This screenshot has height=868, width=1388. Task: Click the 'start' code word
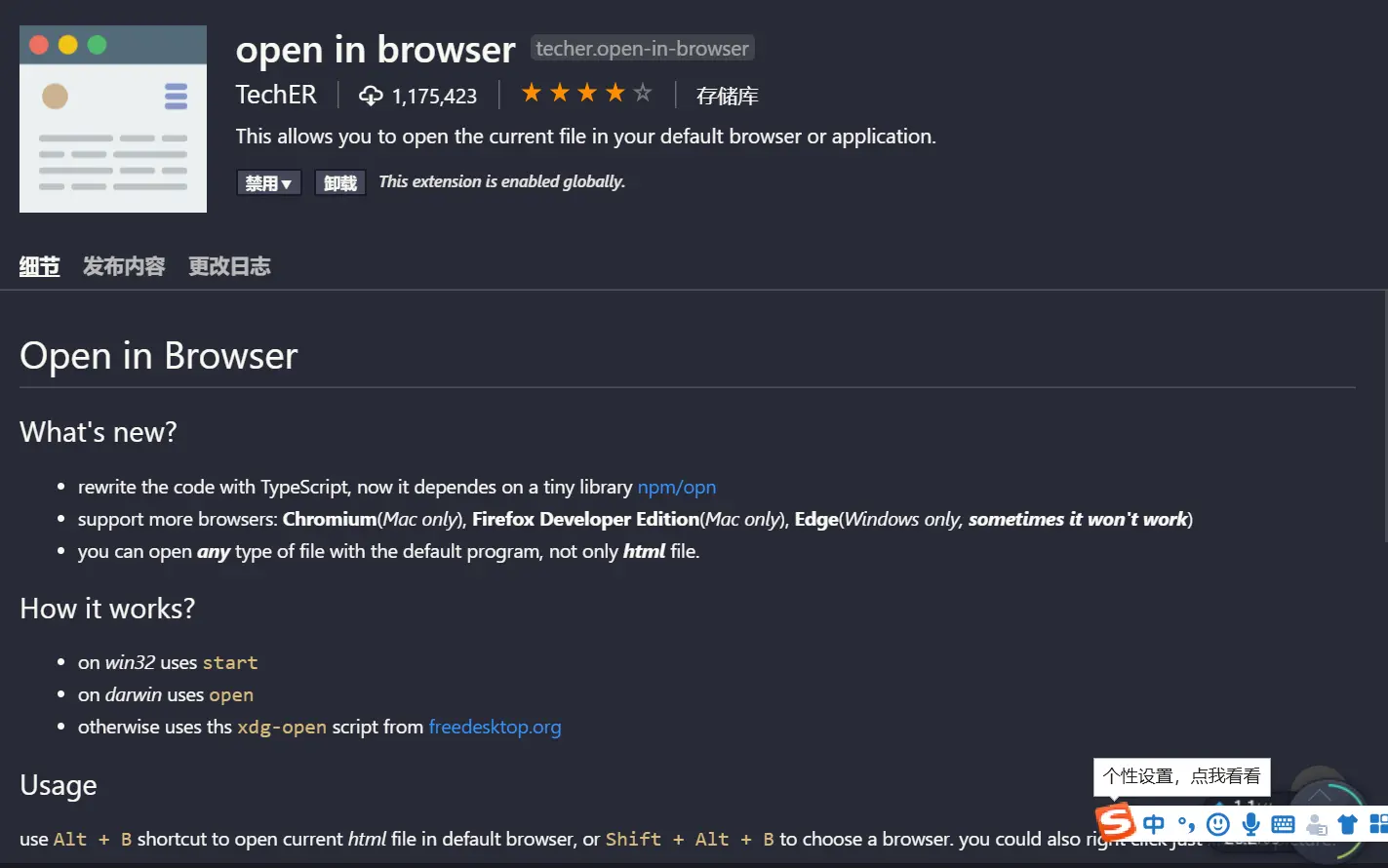[230, 662]
